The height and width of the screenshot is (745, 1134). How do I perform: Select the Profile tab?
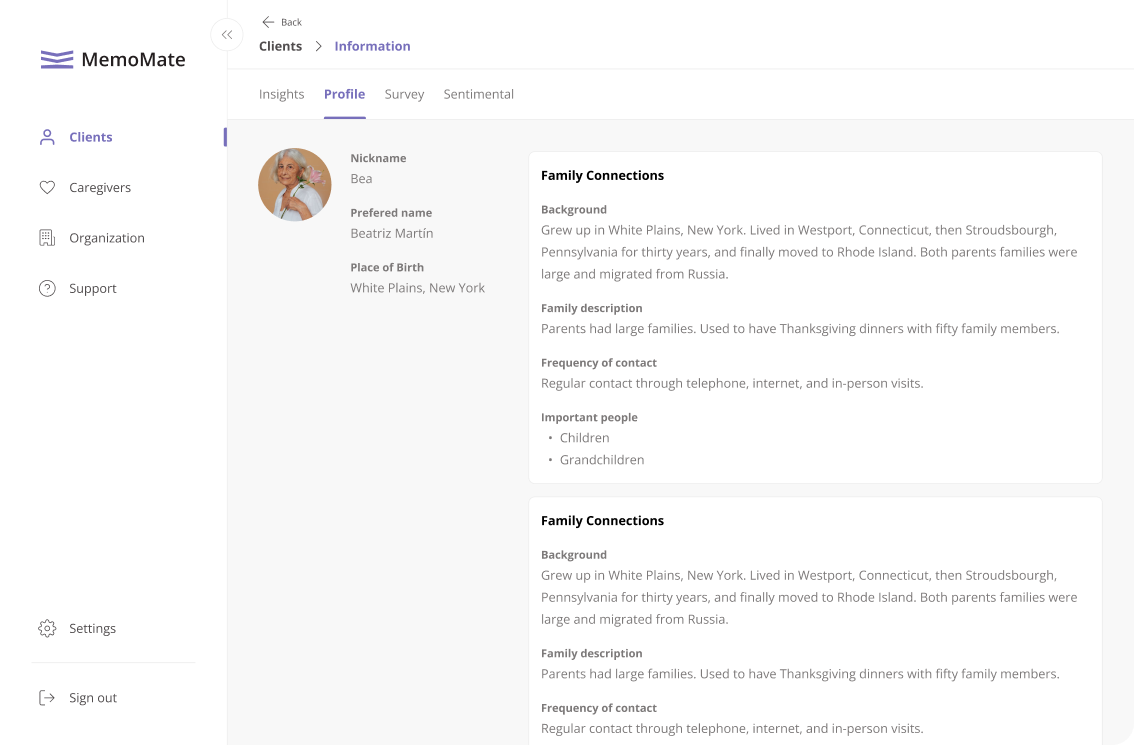[344, 94]
